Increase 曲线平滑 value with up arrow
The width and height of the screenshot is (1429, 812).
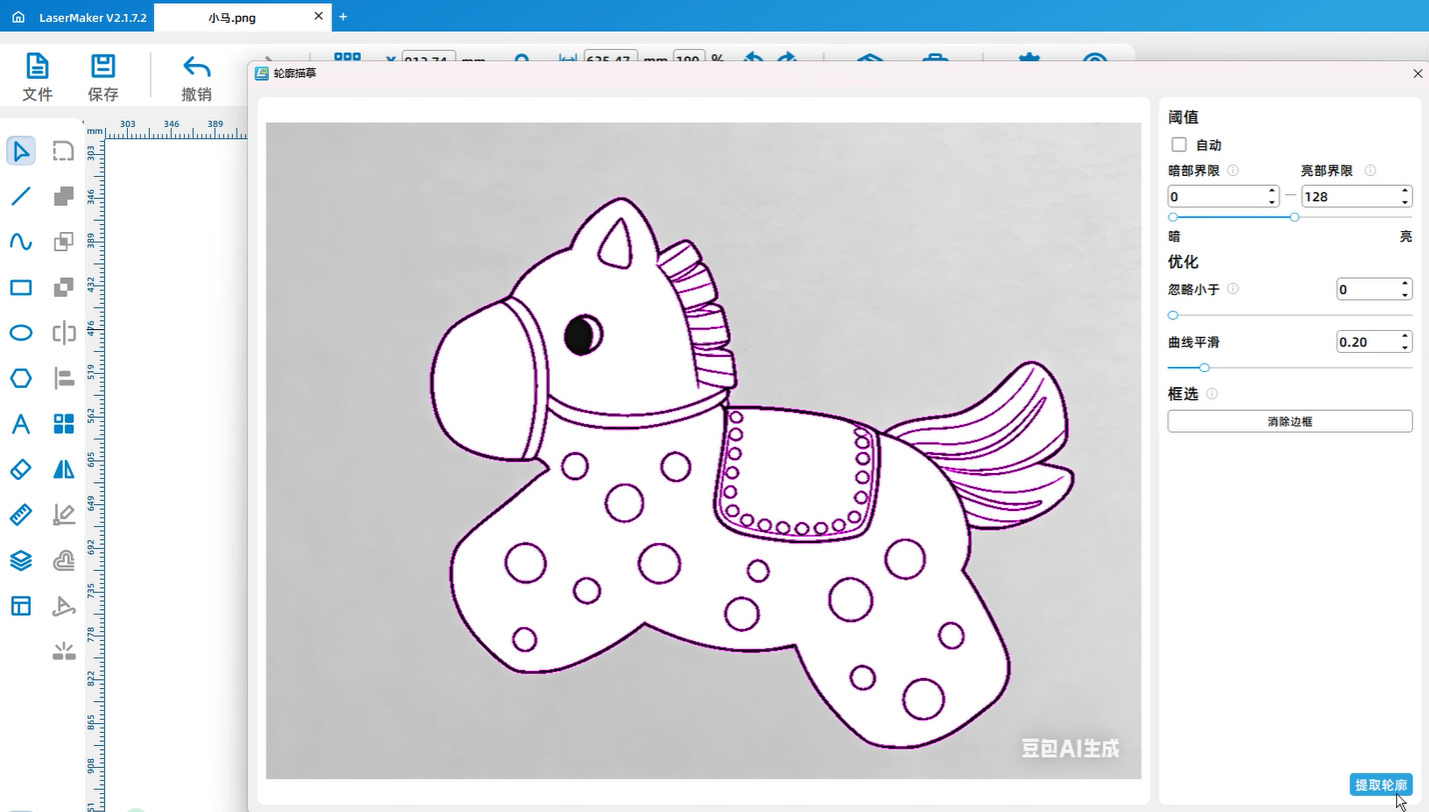[1405, 337]
